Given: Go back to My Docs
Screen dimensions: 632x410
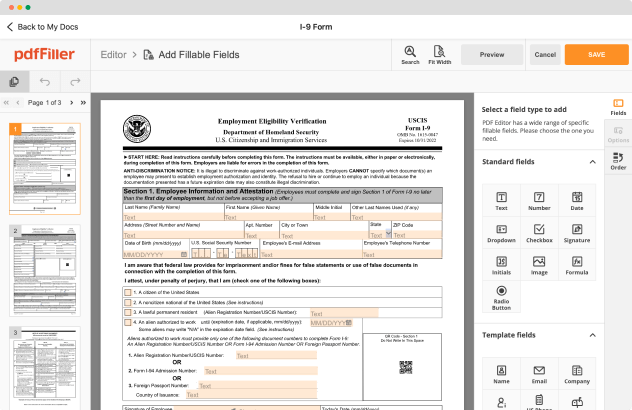Looking at the screenshot, I should click(x=42, y=27).
